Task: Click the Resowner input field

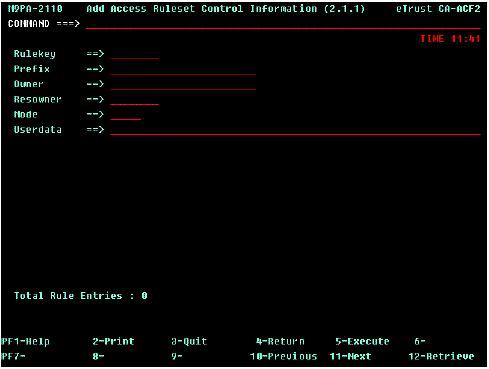Action: point(135,100)
